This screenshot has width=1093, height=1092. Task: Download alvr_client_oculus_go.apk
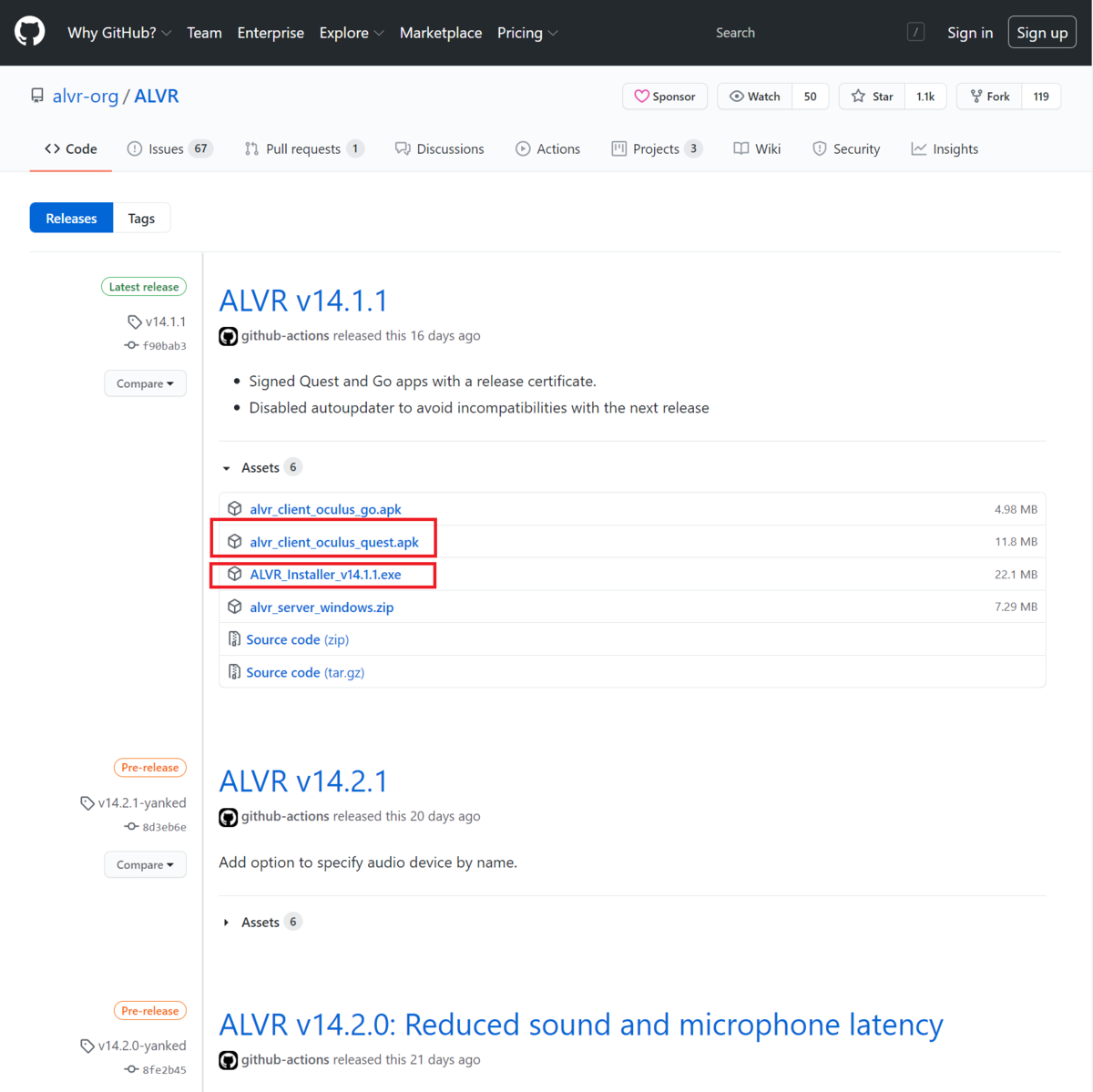pyautogui.click(x=325, y=509)
